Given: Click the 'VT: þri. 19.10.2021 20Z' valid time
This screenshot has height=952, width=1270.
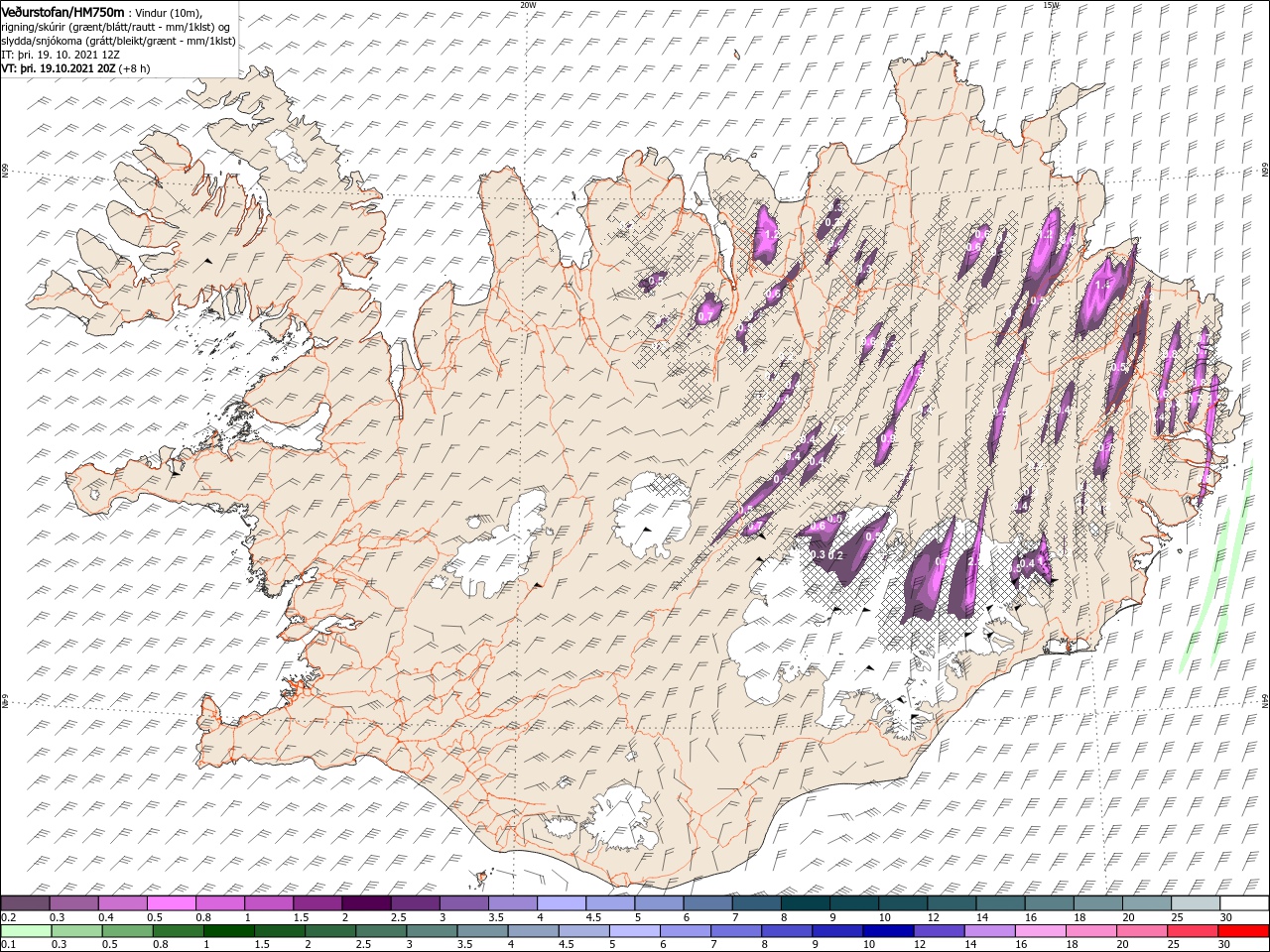Looking at the screenshot, I should 59,68.
